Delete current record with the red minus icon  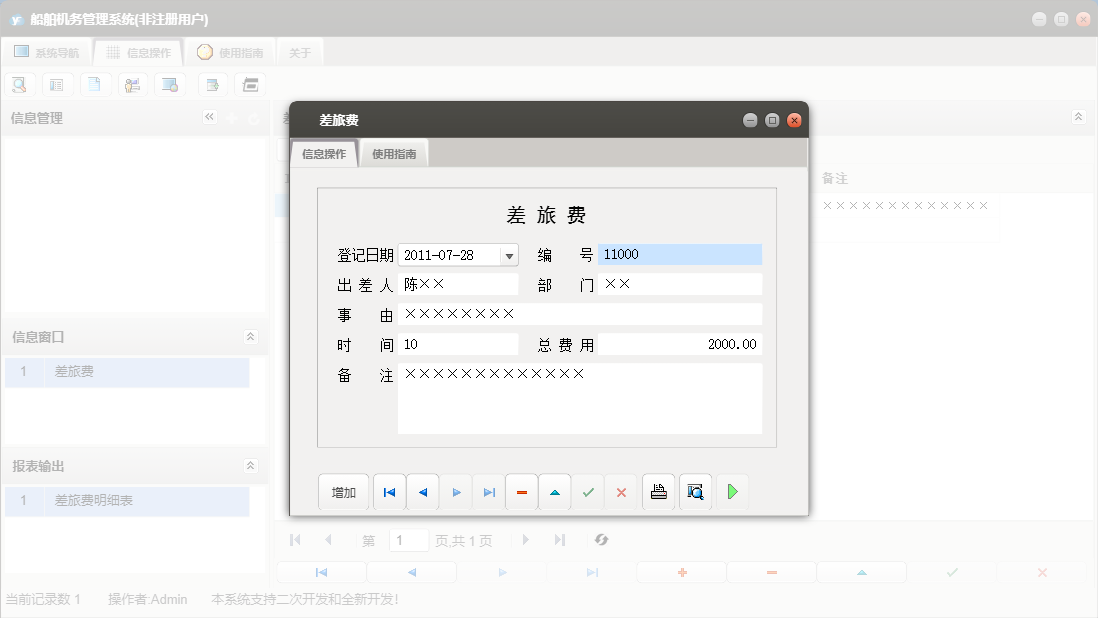coord(521,491)
